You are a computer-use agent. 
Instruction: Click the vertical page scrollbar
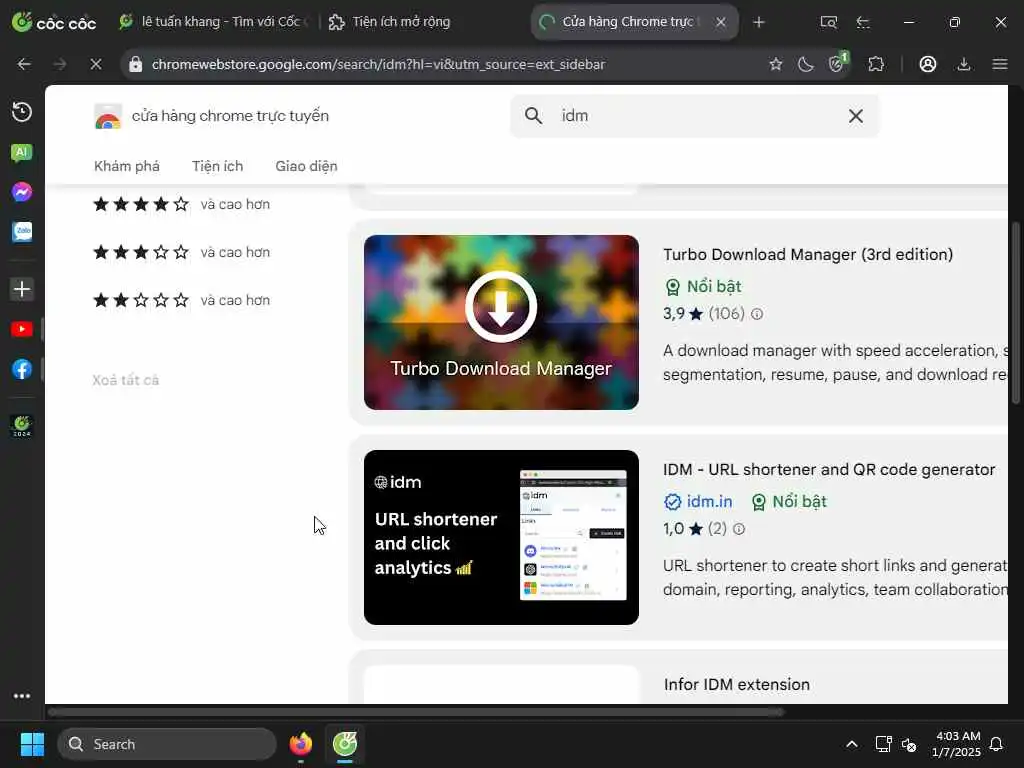pos(1016,313)
